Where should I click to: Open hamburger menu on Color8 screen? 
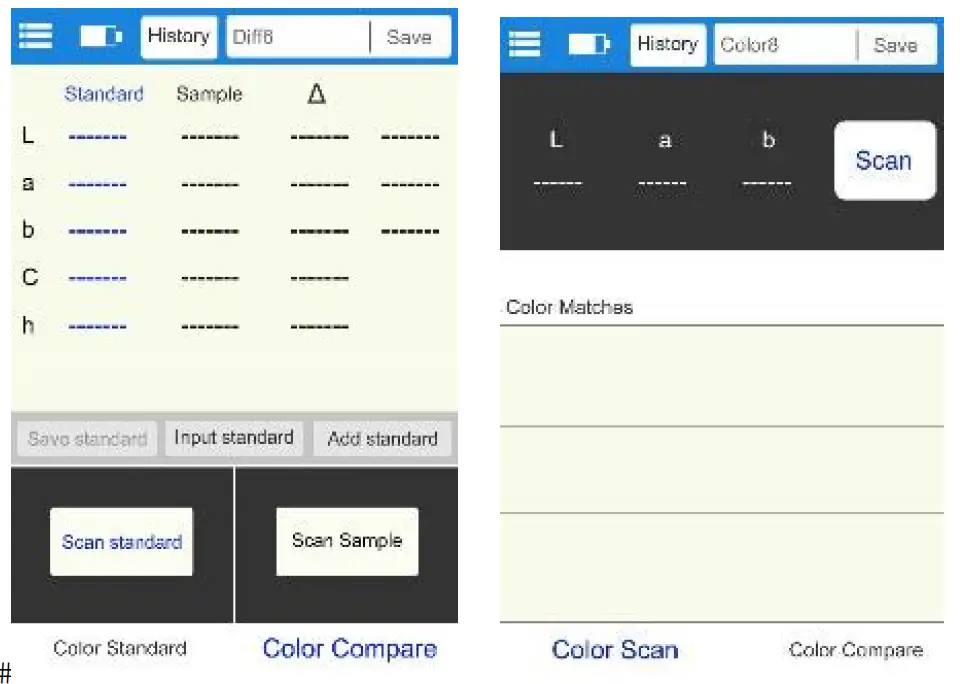(525, 44)
